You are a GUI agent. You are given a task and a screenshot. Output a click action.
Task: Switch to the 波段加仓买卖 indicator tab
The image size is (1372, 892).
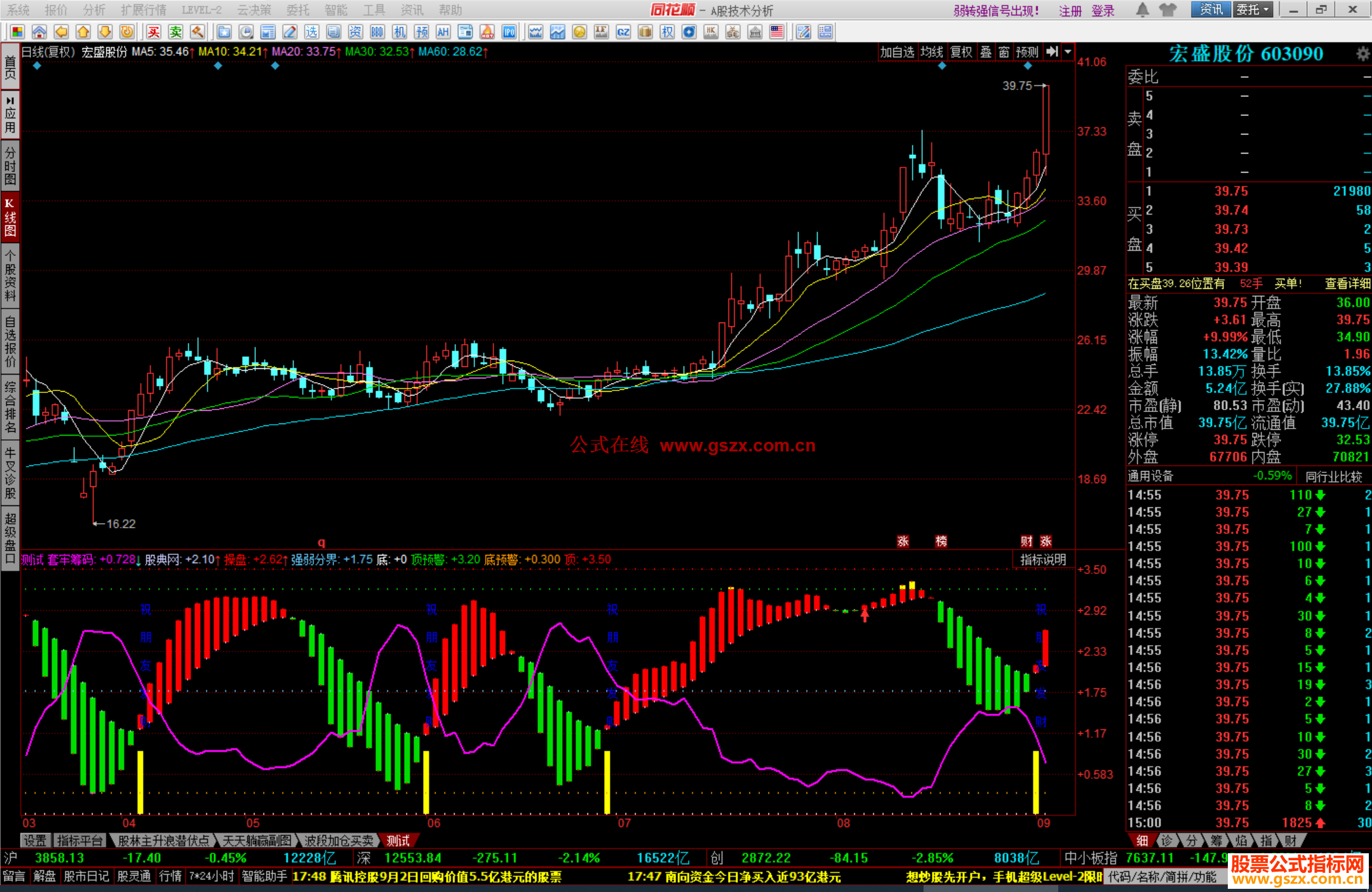338,841
